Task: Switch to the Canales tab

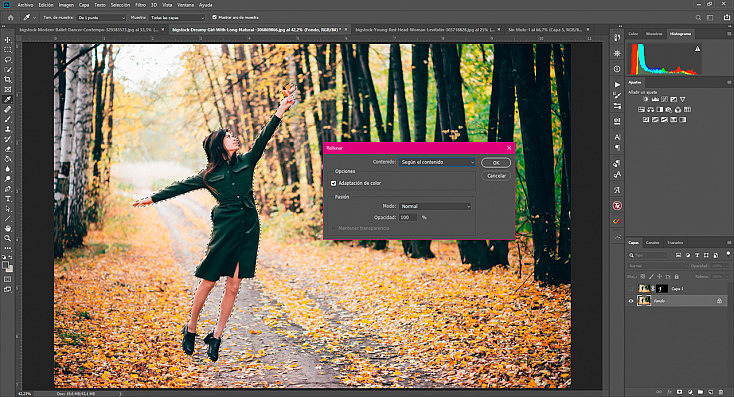Action: (x=653, y=243)
